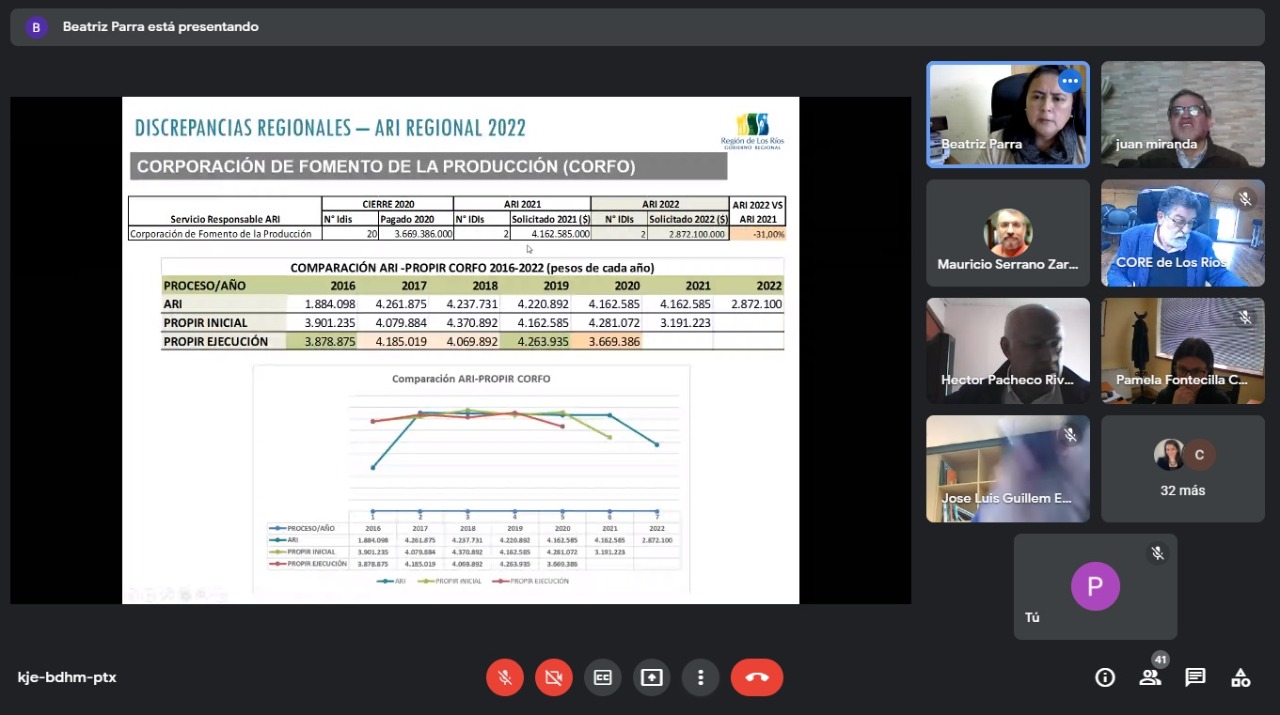Open the more options menu

[701, 677]
